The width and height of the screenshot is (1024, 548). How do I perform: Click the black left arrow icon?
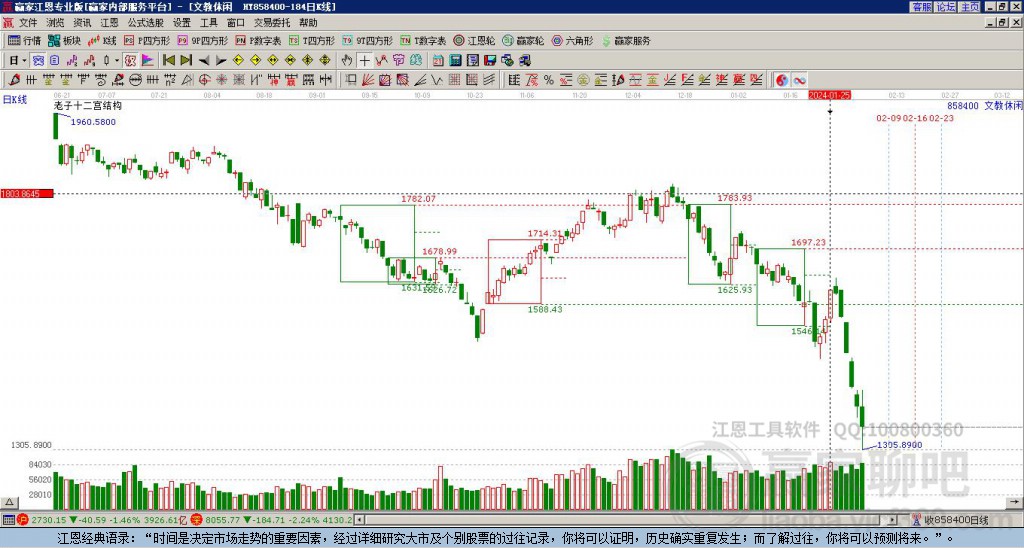204,61
